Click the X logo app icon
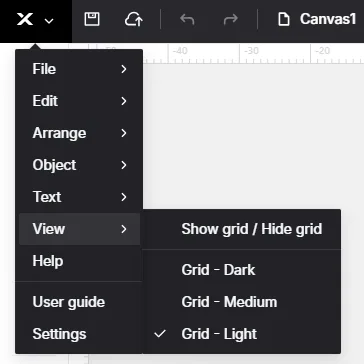Image resolution: width=364 pixels, height=364 pixels. pyautogui.click(x=25, y=19)
